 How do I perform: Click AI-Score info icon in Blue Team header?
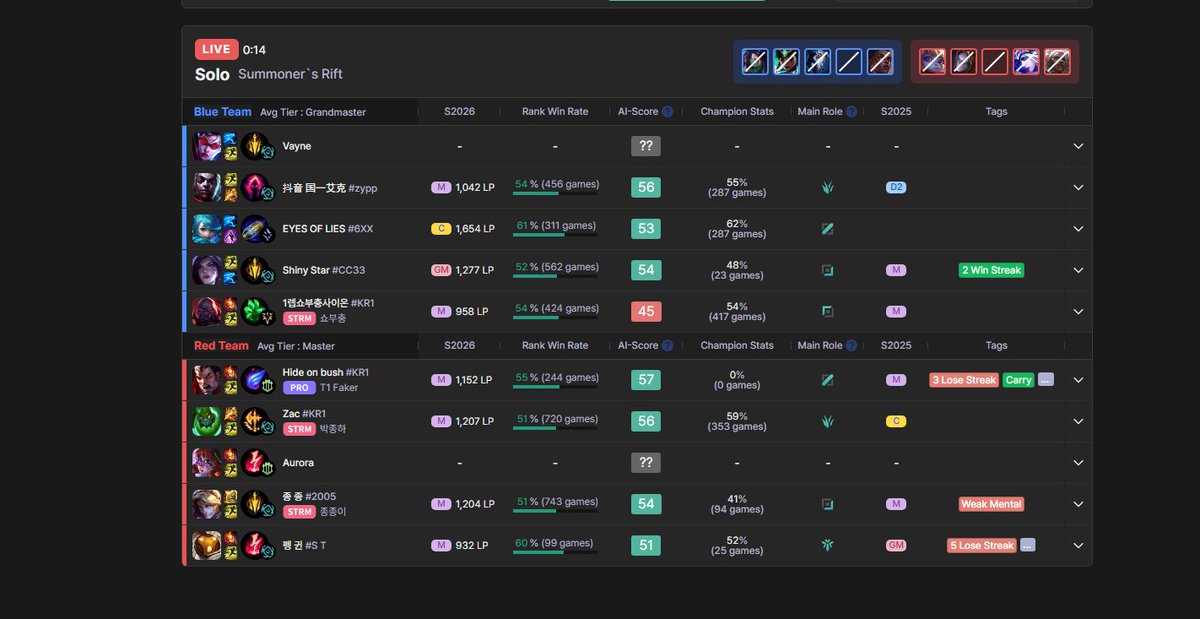[667, 112]
